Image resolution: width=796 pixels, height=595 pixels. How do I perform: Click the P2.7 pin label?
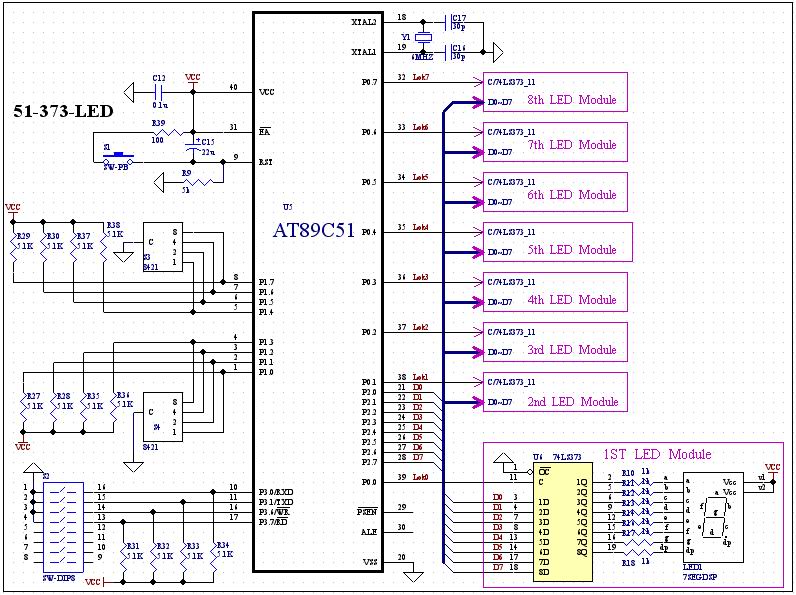(369, 462)
